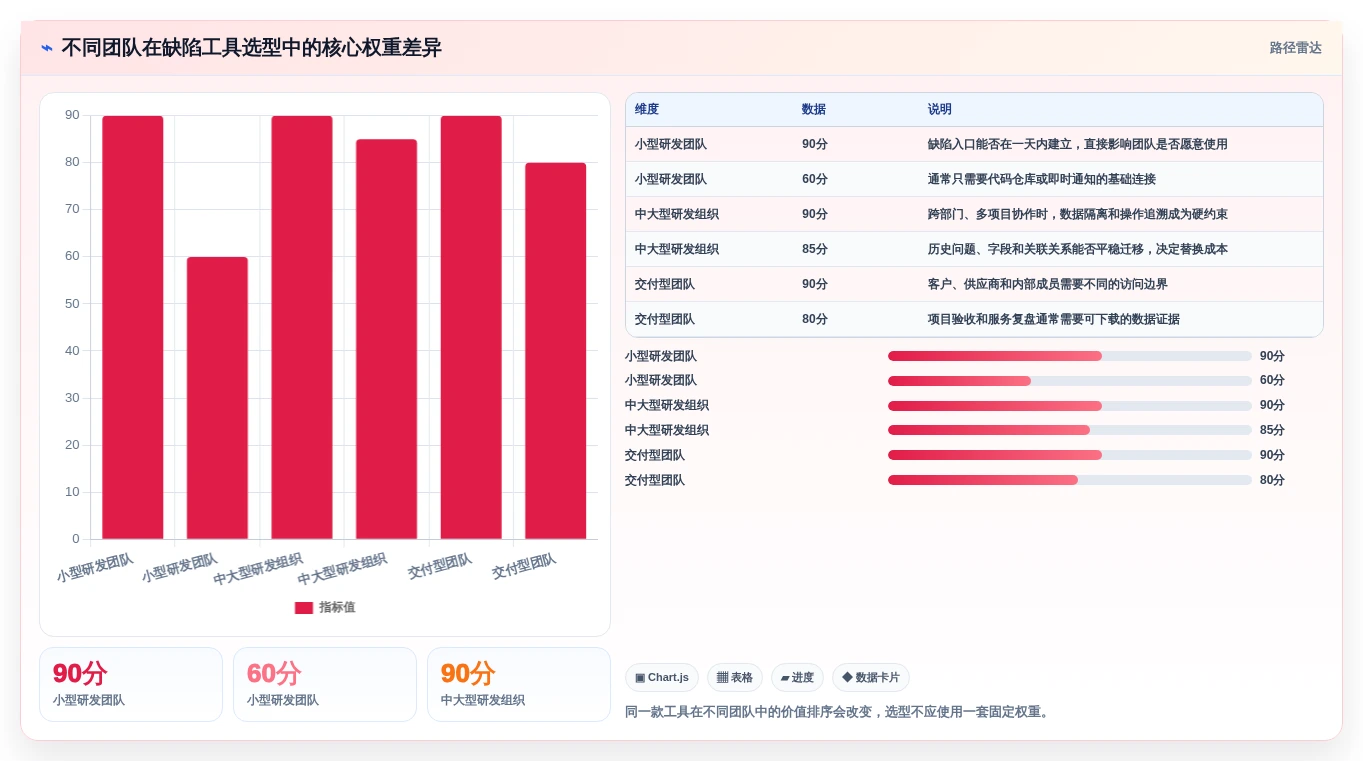Open the orange 90分 中大型研发组织 card

click(519, 685)
